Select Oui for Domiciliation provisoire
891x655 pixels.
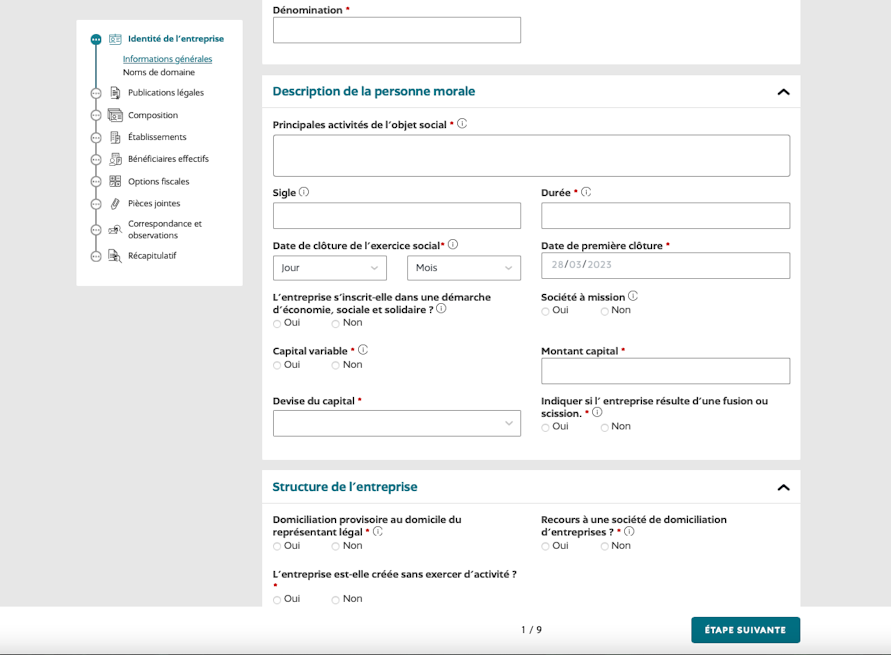coord(277,546)
